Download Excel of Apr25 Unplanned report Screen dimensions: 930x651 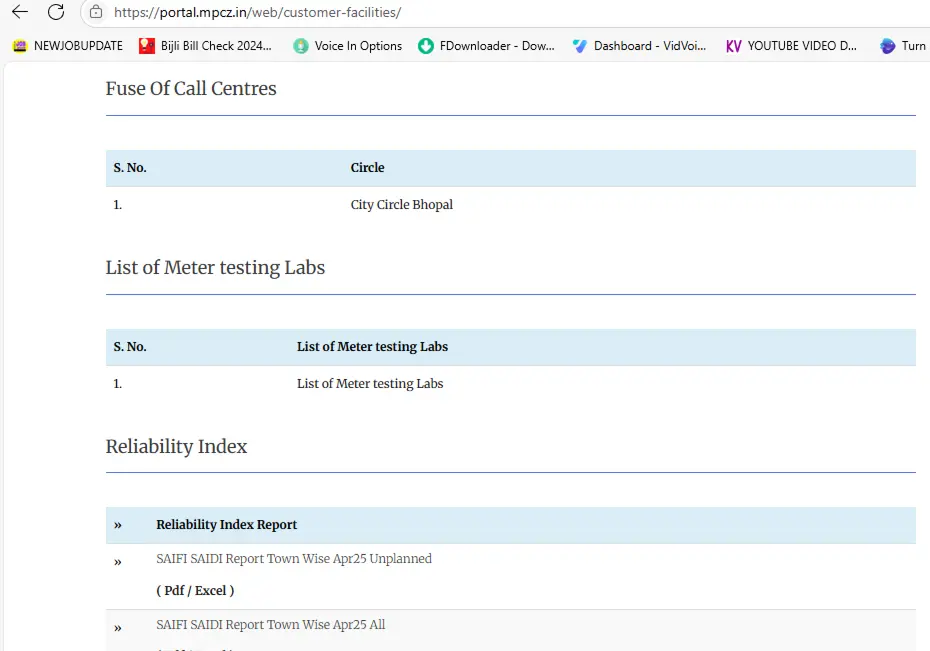pyautogui.click(x=211, y=591)
